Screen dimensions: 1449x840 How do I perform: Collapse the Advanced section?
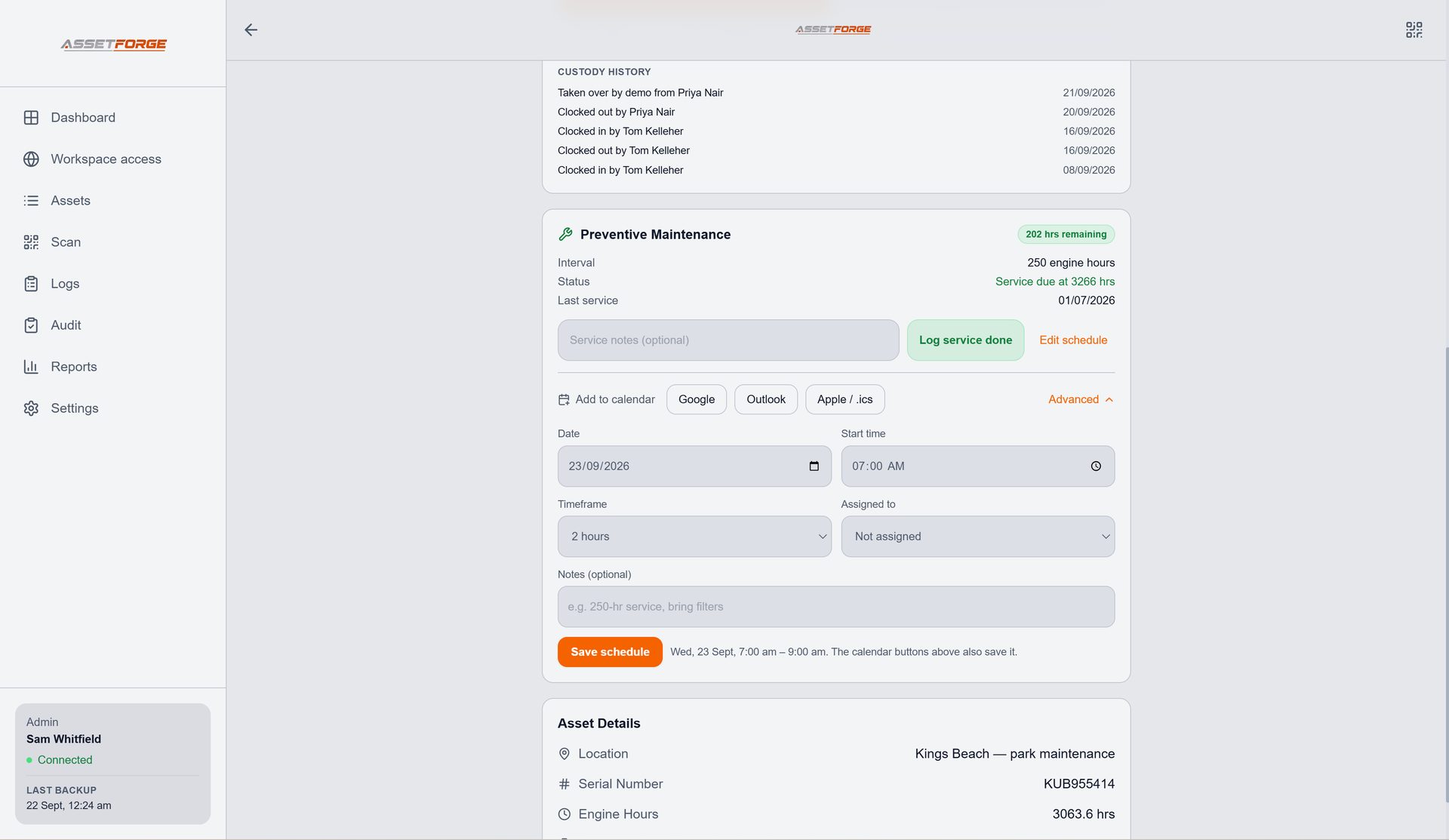1081,399
